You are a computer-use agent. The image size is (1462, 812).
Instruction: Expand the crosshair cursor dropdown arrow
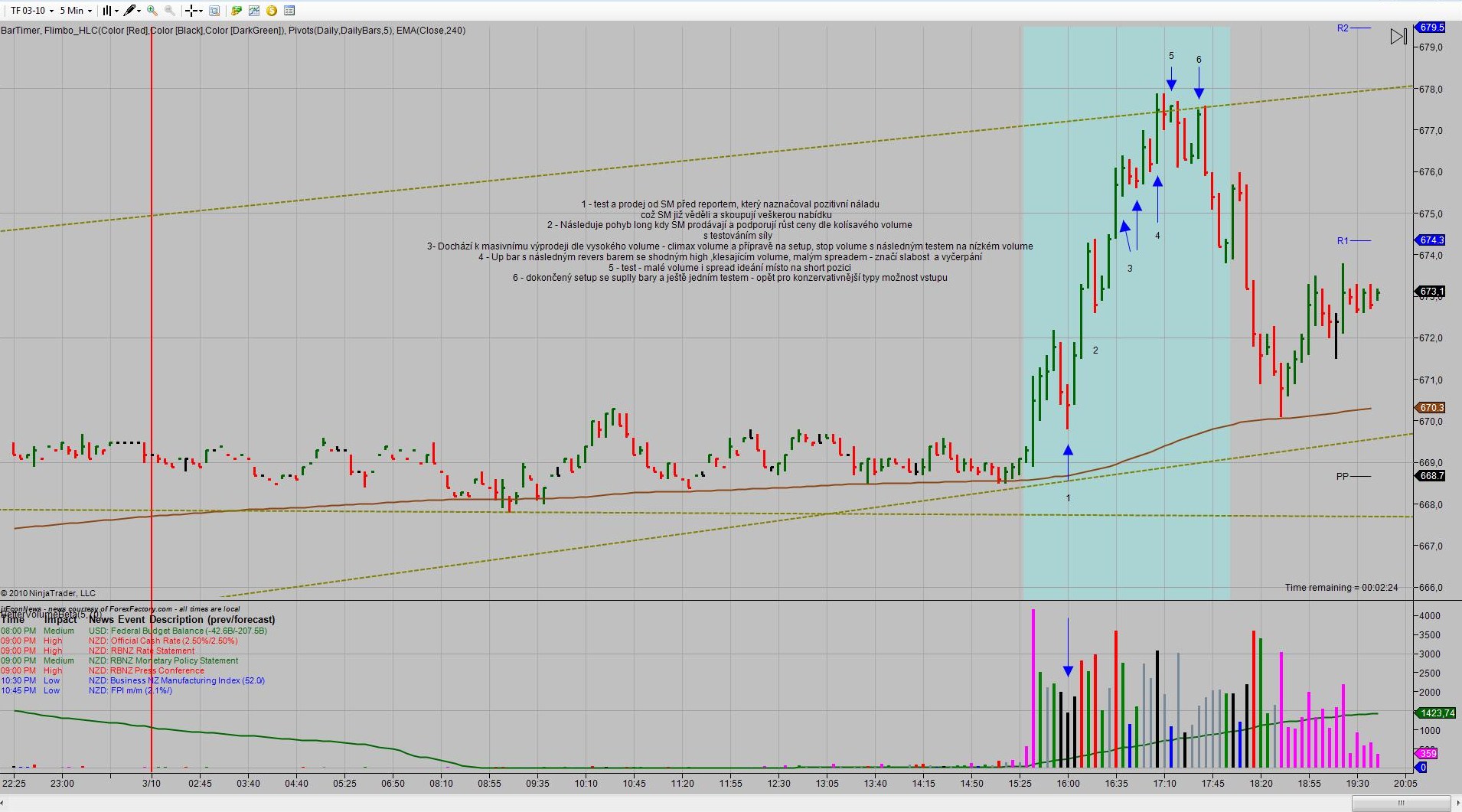[201, 11]
